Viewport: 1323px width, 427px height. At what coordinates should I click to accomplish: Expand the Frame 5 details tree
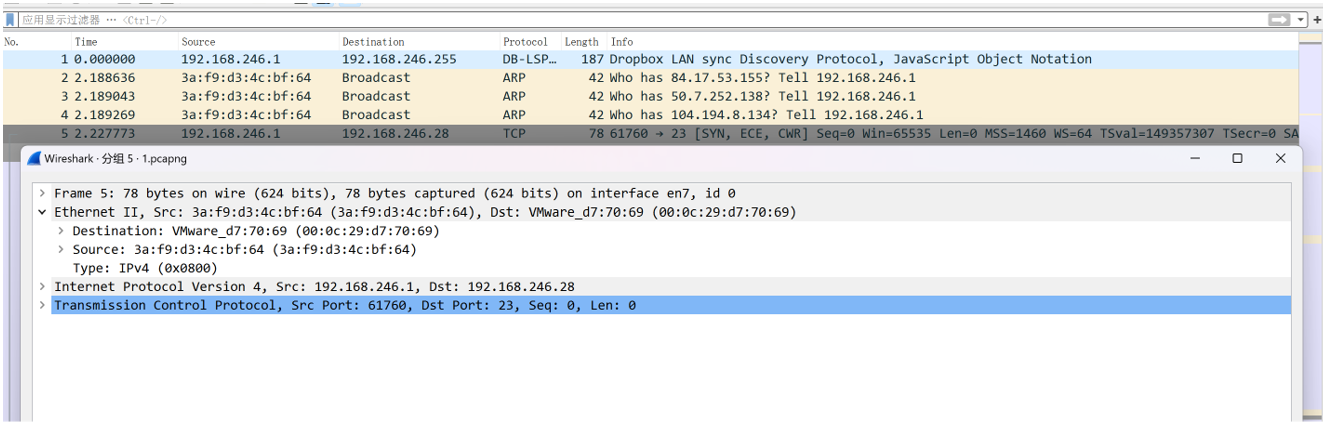click(x=42, y=193)
